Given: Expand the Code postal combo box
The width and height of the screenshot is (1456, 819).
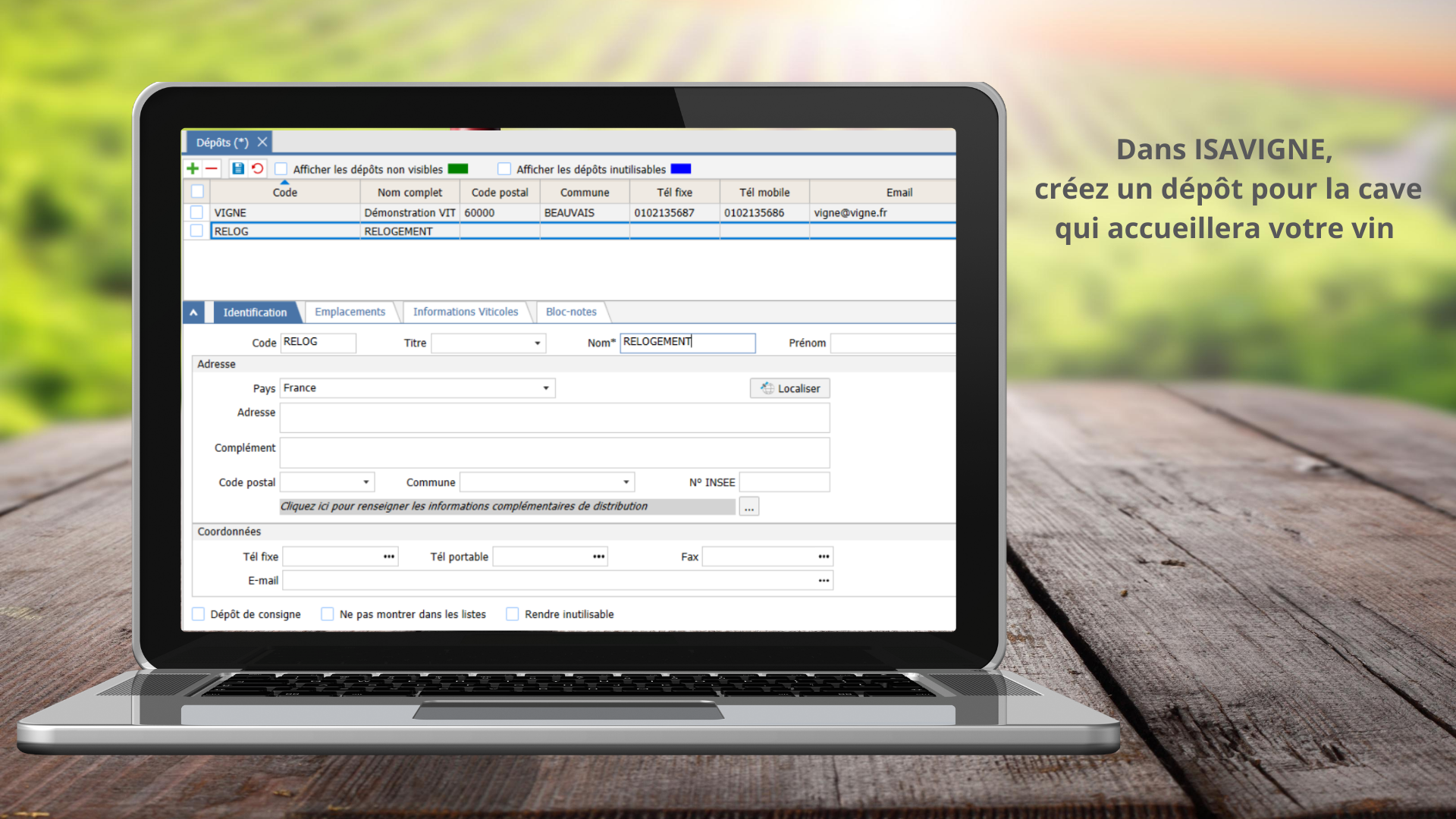Looking at the screenshot, I should 366,482.
